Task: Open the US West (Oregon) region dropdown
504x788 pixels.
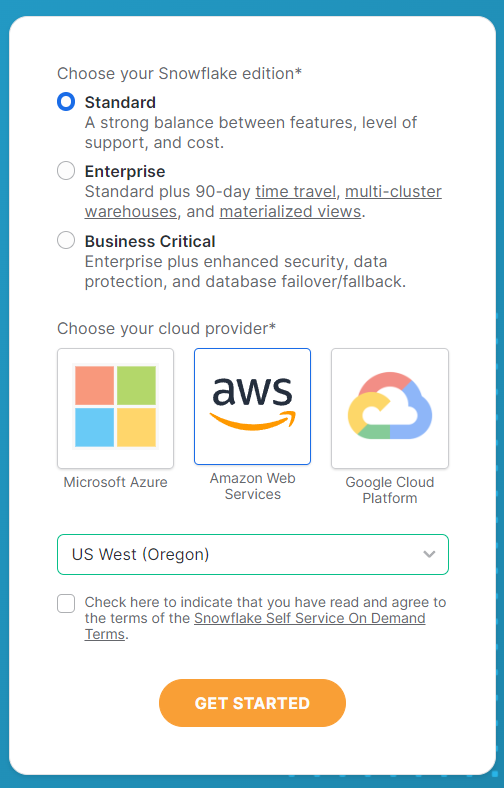Action: pyautogui.click(x=253, y=554)
